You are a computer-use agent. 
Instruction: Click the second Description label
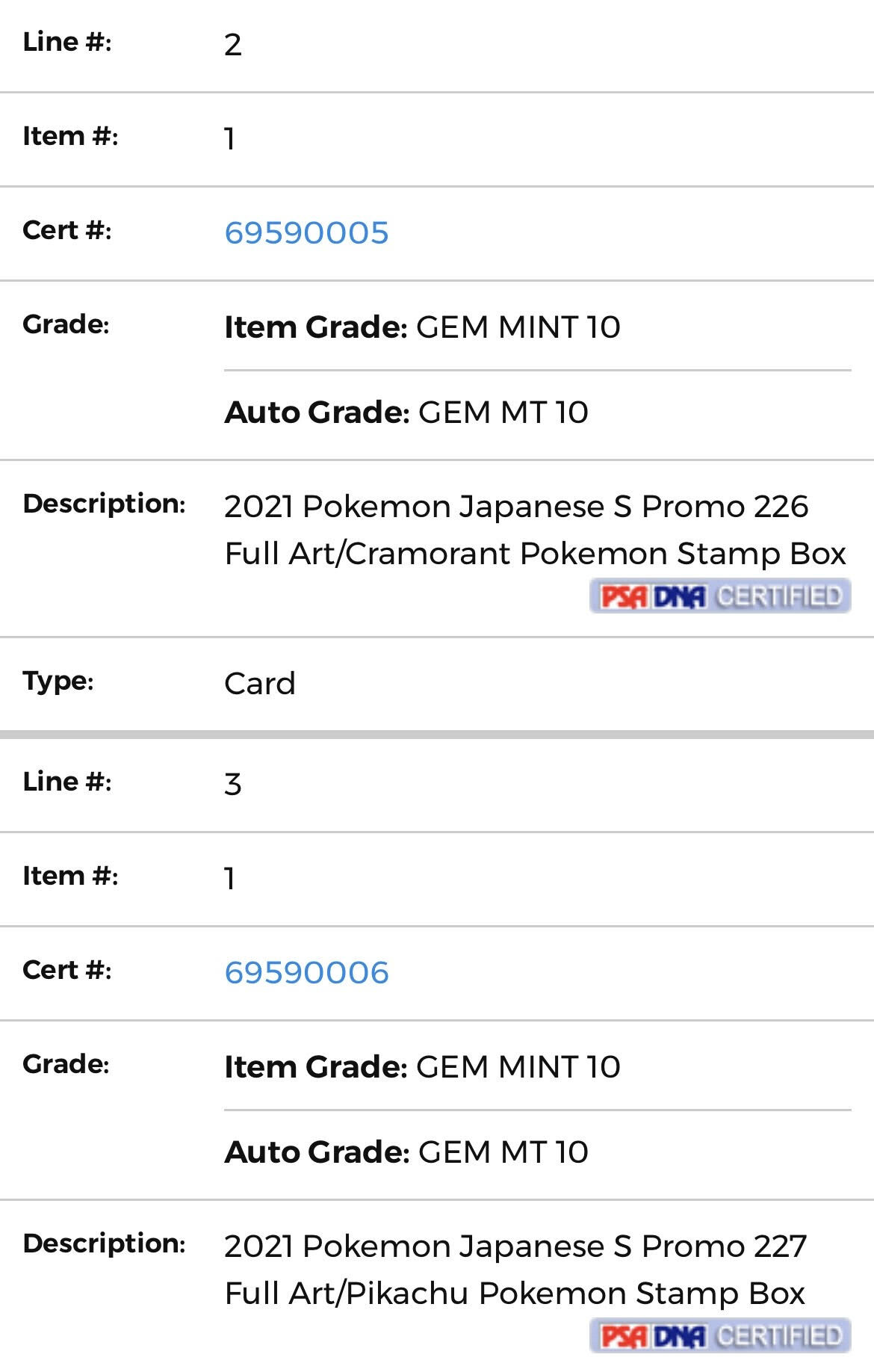(x=104, y=1243)
